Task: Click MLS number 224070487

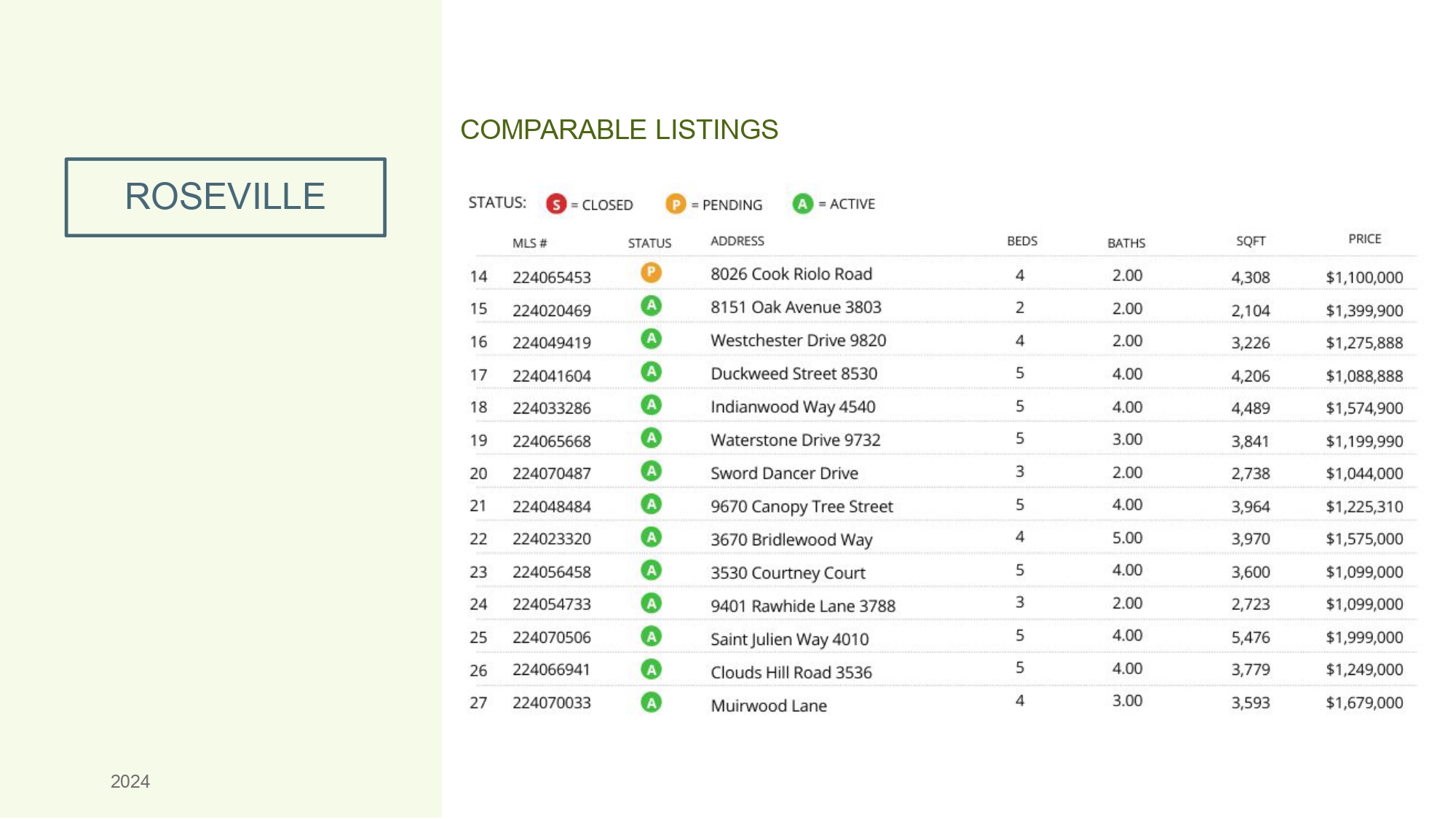Action: coord(552,474)
